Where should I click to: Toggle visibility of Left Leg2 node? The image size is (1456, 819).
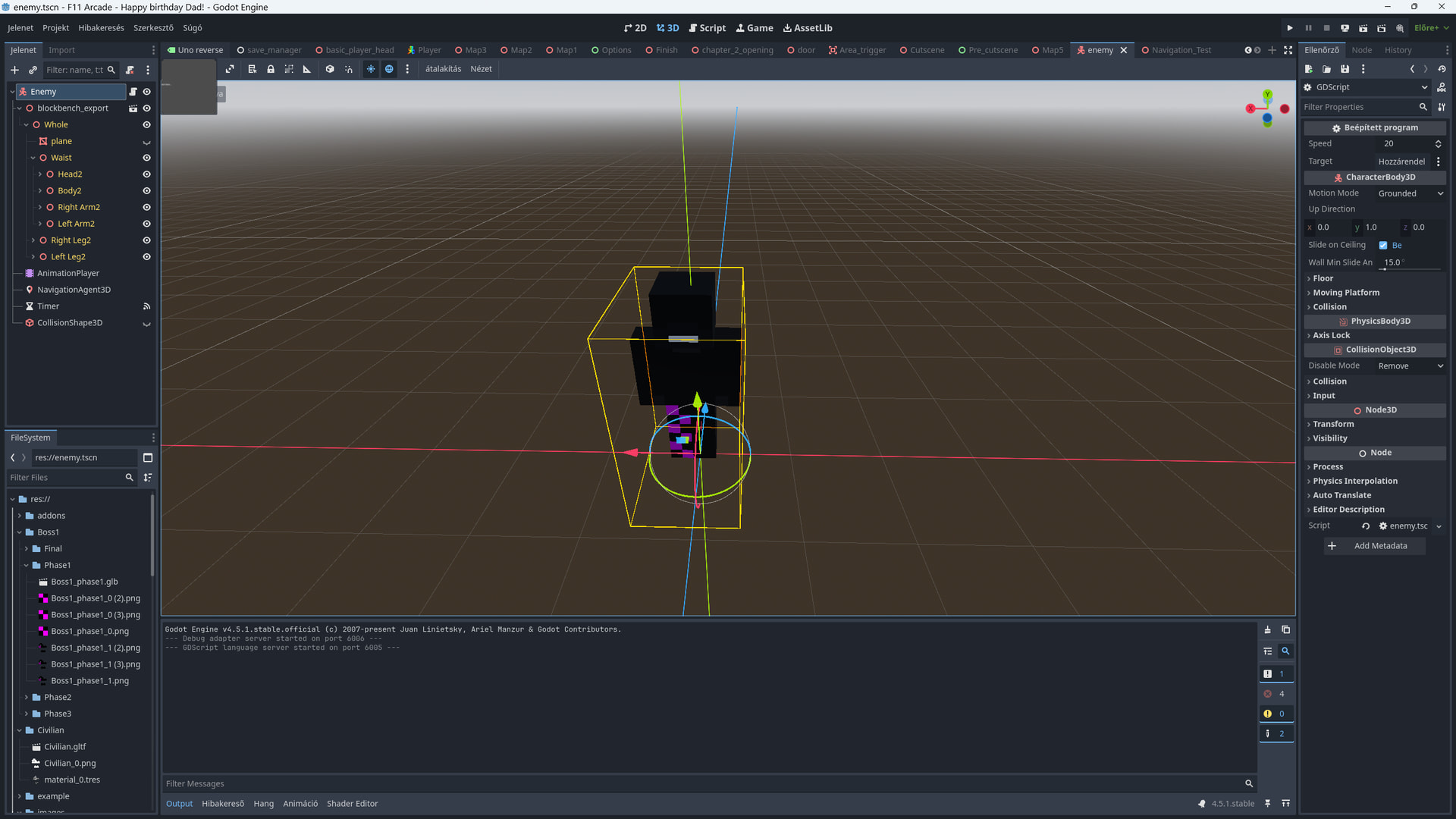146,257
